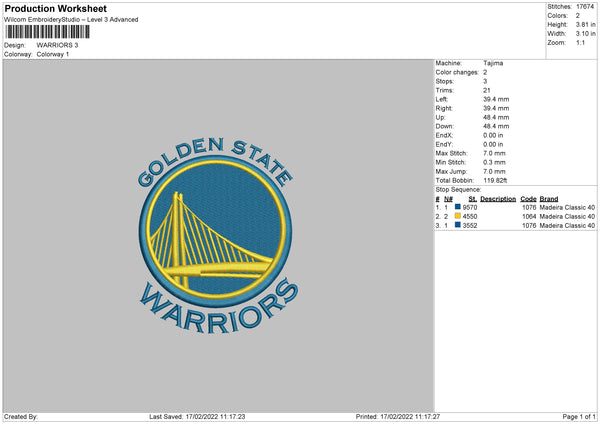Click stitch count 4550 in stop row 2
Screen dimensions: 600x424
pos(470,217)
